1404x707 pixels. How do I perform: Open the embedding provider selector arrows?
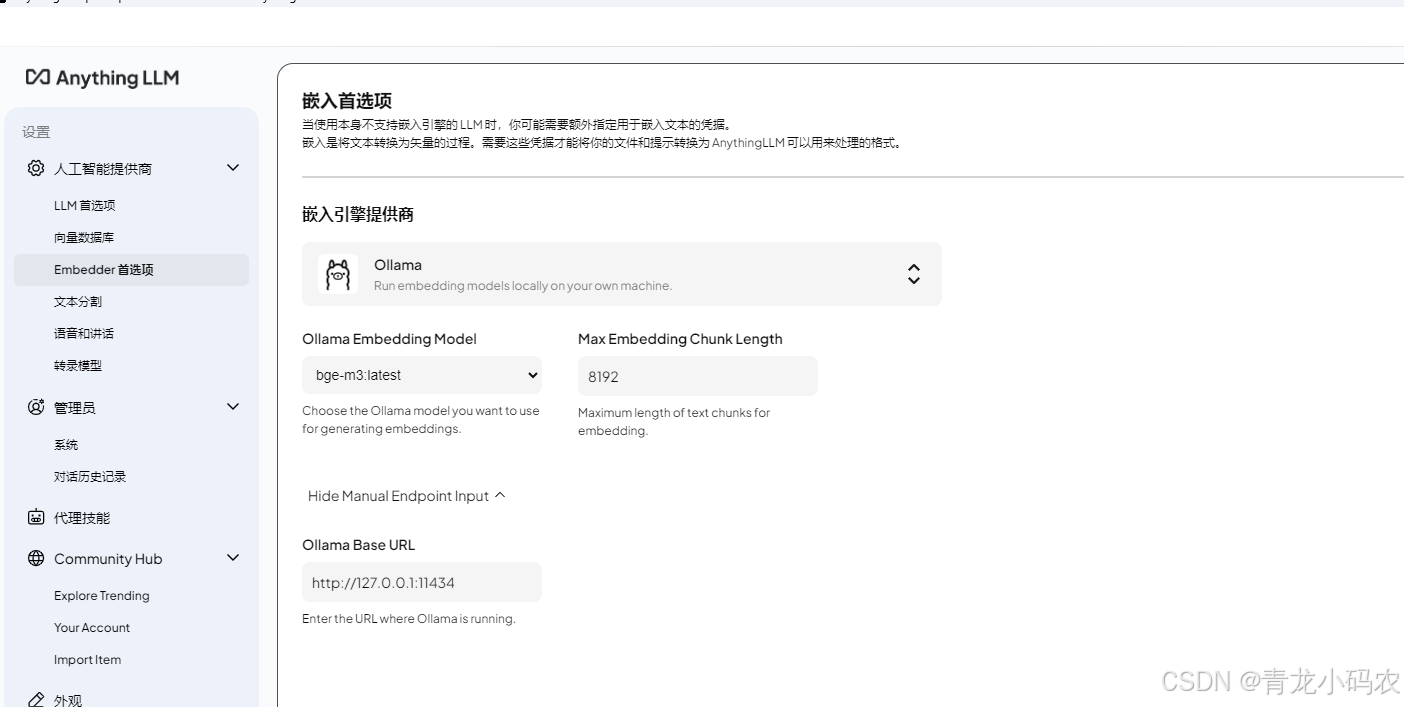point(913,274)
